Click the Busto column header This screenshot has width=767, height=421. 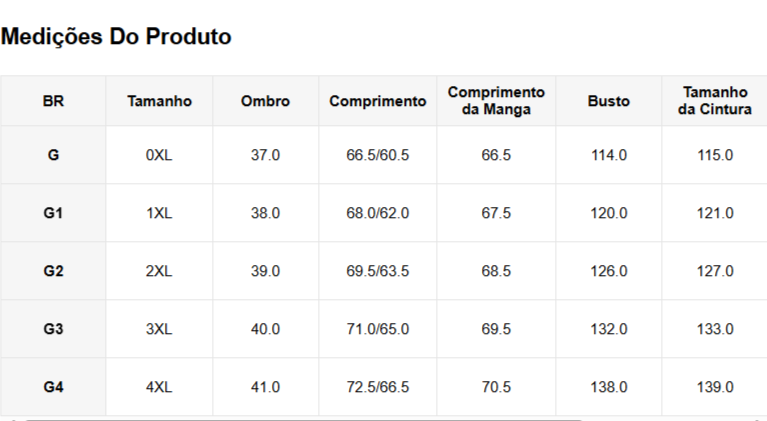[608, 101]
